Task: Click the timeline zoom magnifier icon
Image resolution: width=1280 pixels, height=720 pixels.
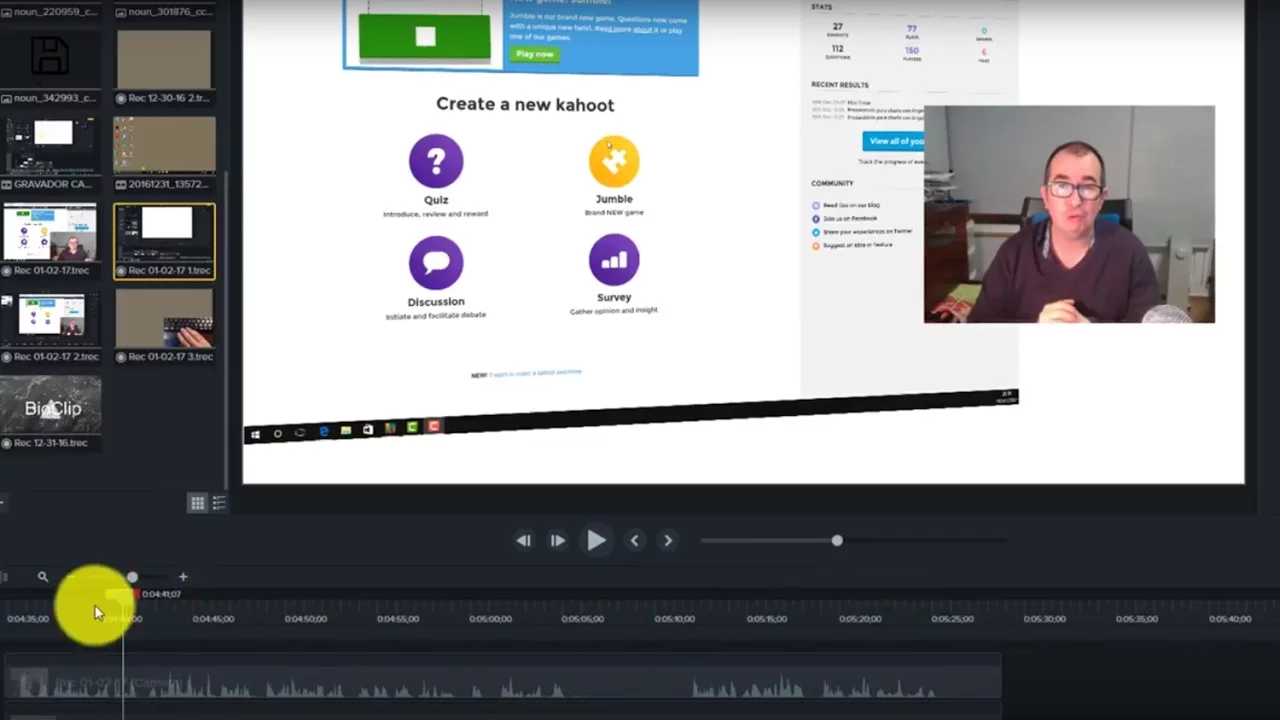Action: click(x=43, y=576)
